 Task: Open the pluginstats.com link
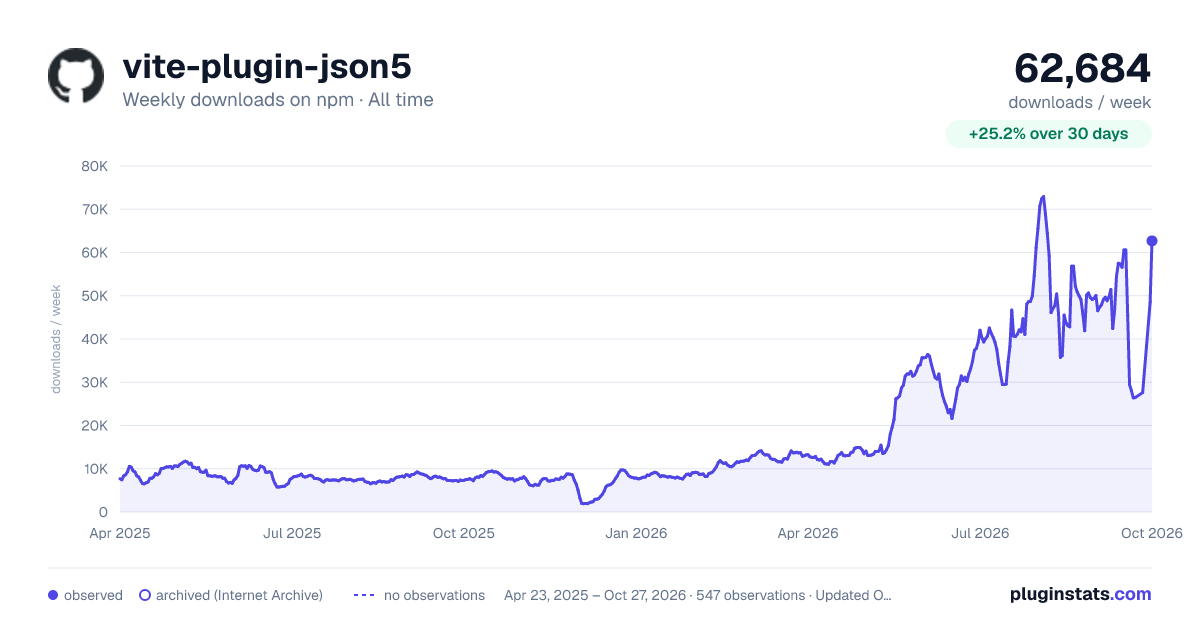(x=1080, y=594)
